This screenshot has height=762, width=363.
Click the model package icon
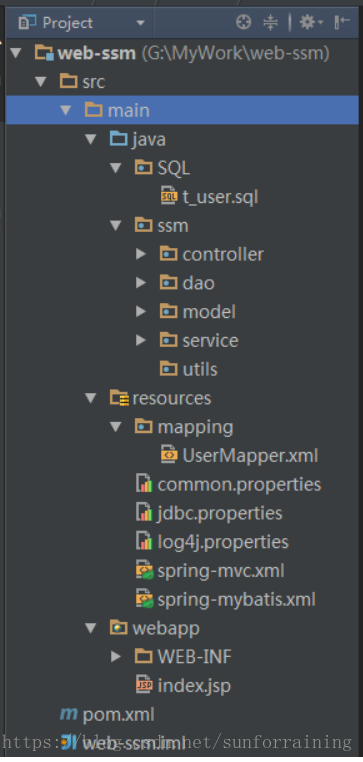click(x=169, y=311)
